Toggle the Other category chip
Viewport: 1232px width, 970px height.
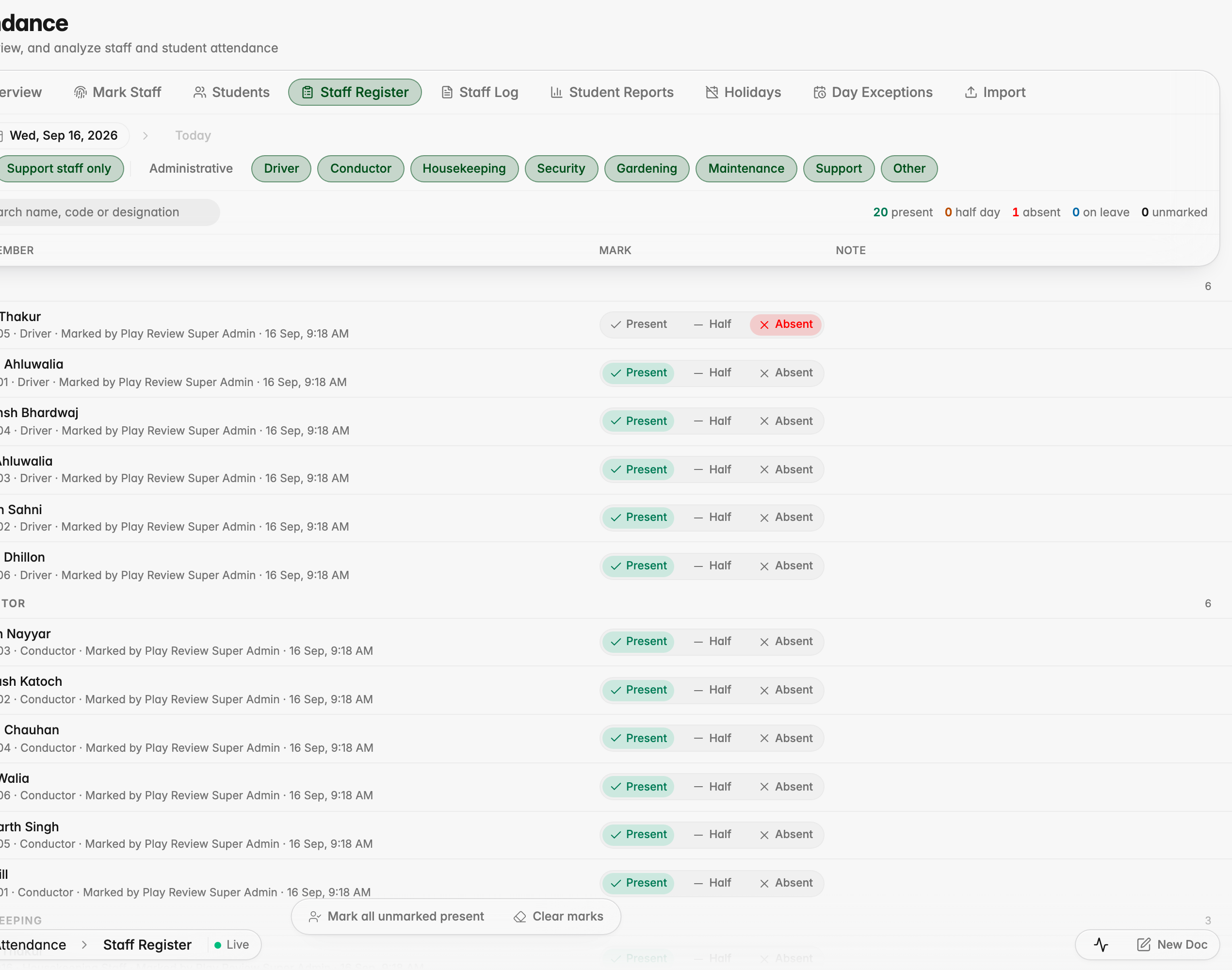[x=909, y=169]
